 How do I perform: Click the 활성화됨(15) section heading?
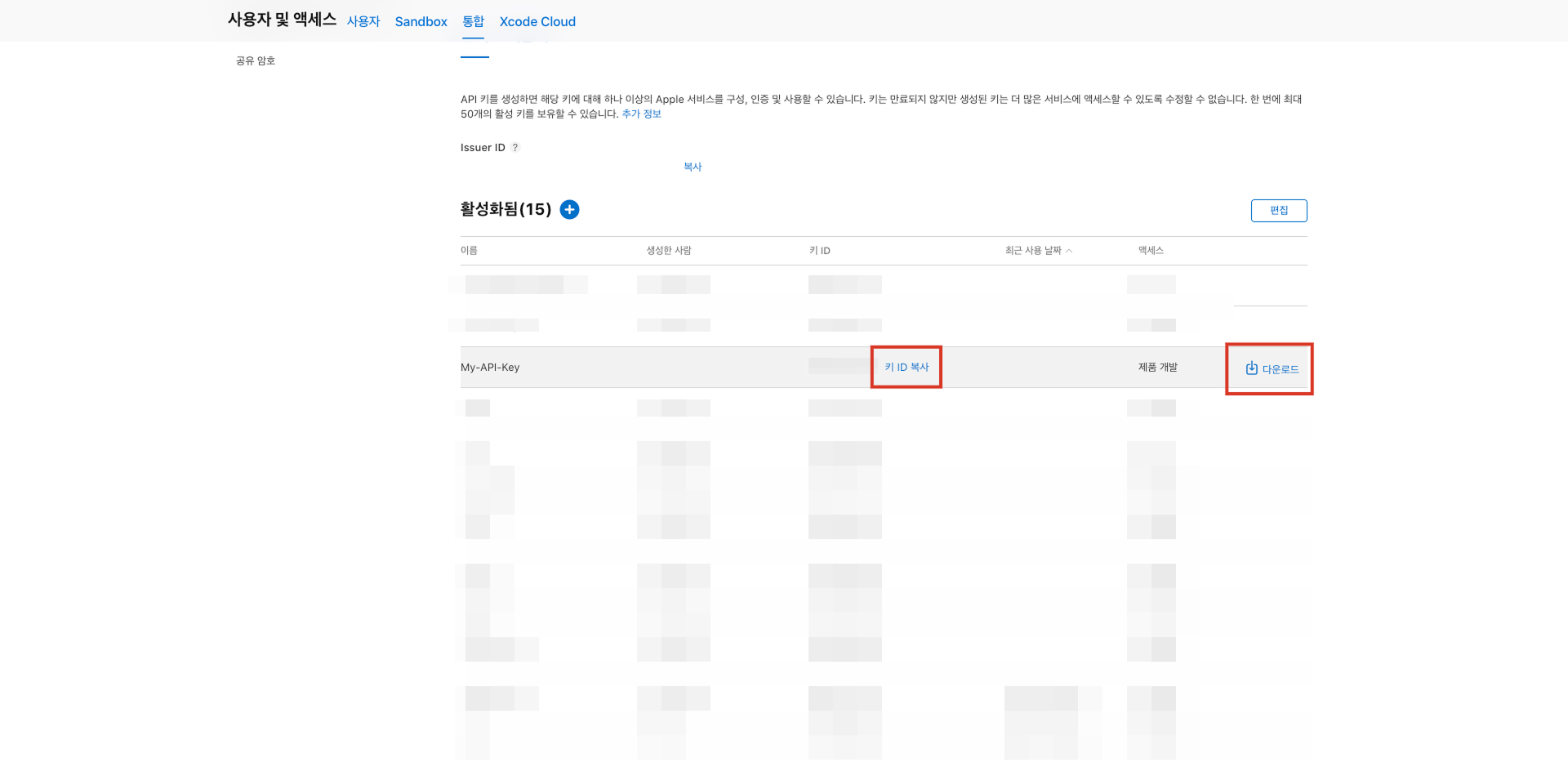(506, 210)
